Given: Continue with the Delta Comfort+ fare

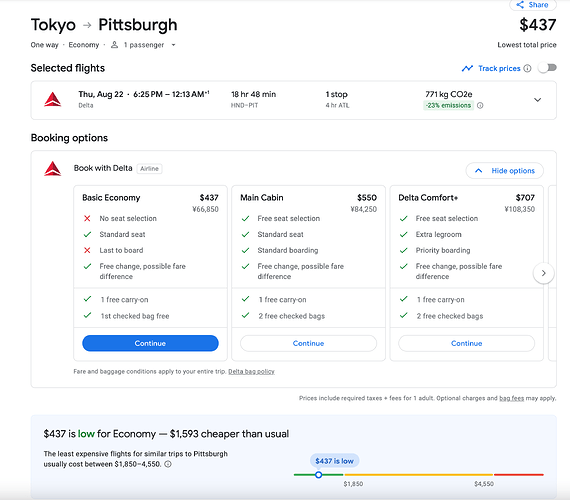Looking at the screenshot, I should coord(466,343).
